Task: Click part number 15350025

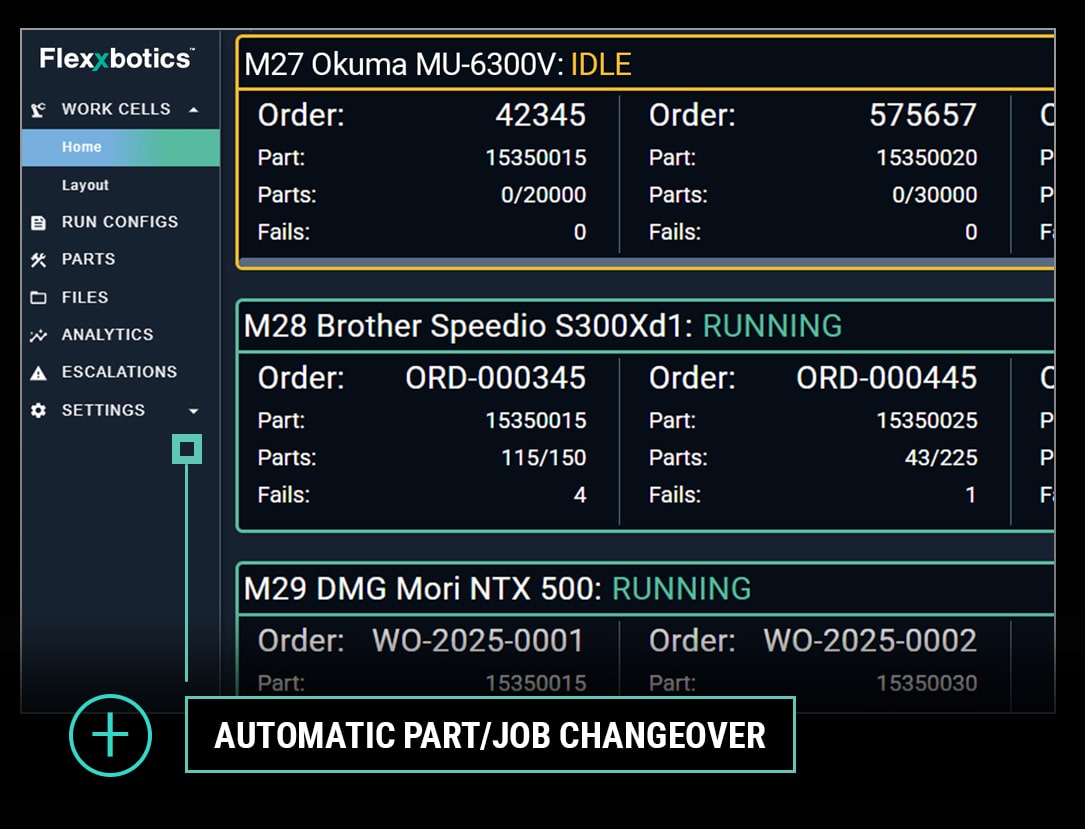Action: pos(927,421)
